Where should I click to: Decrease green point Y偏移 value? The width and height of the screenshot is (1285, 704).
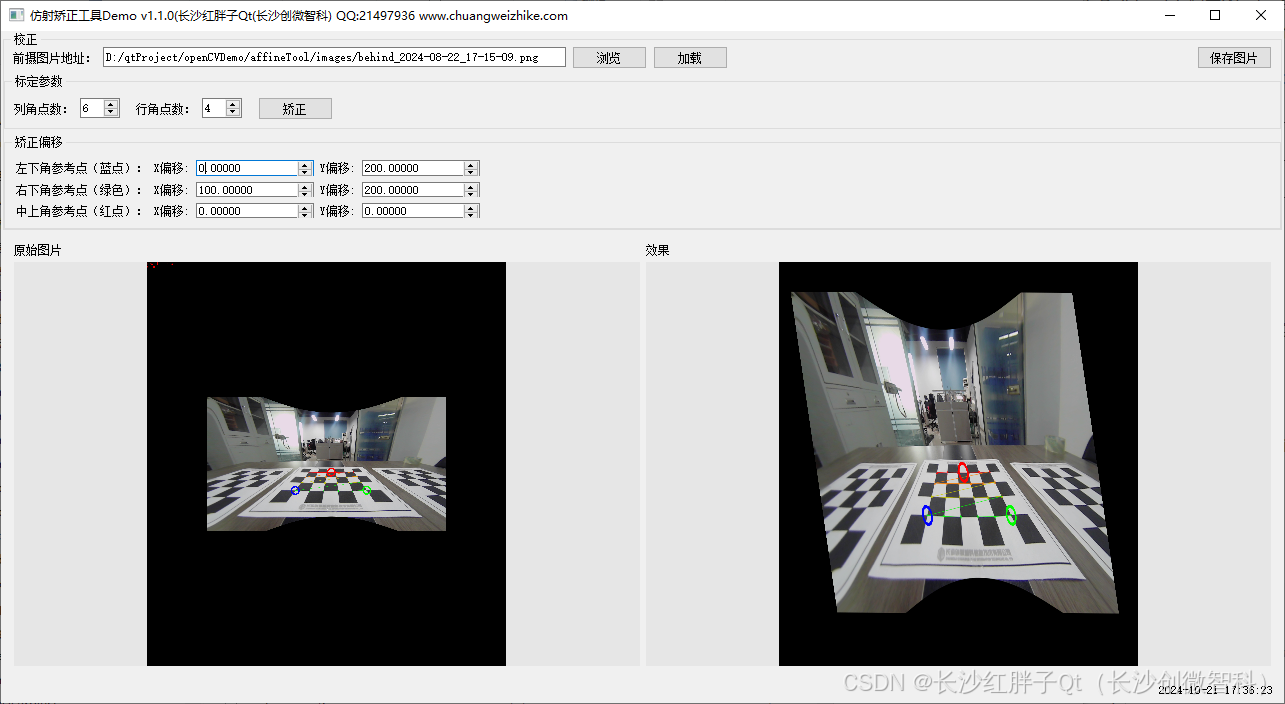coord(472,193)
